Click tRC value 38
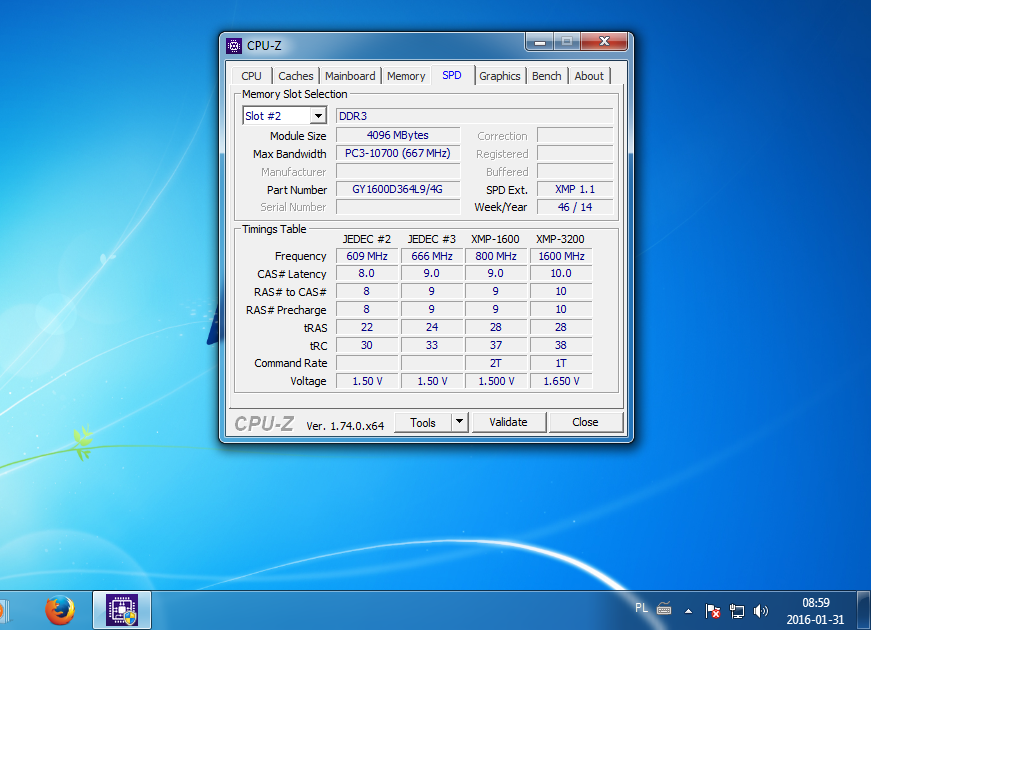Screen dimensions: 1024x768 561,345
